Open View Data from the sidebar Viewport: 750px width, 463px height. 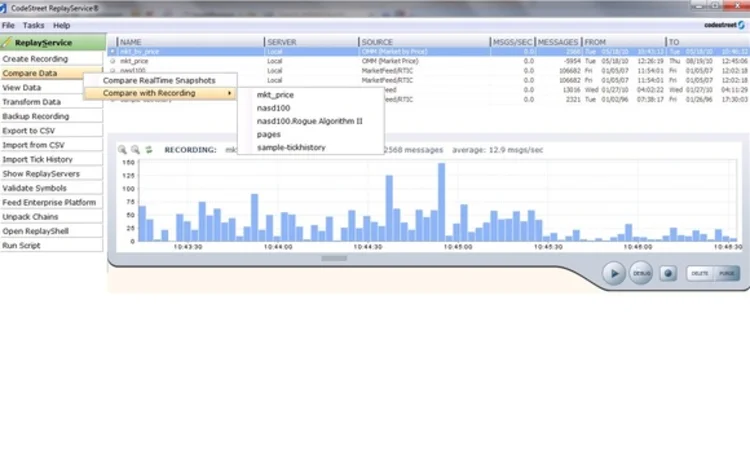click(x=42, y=88)
